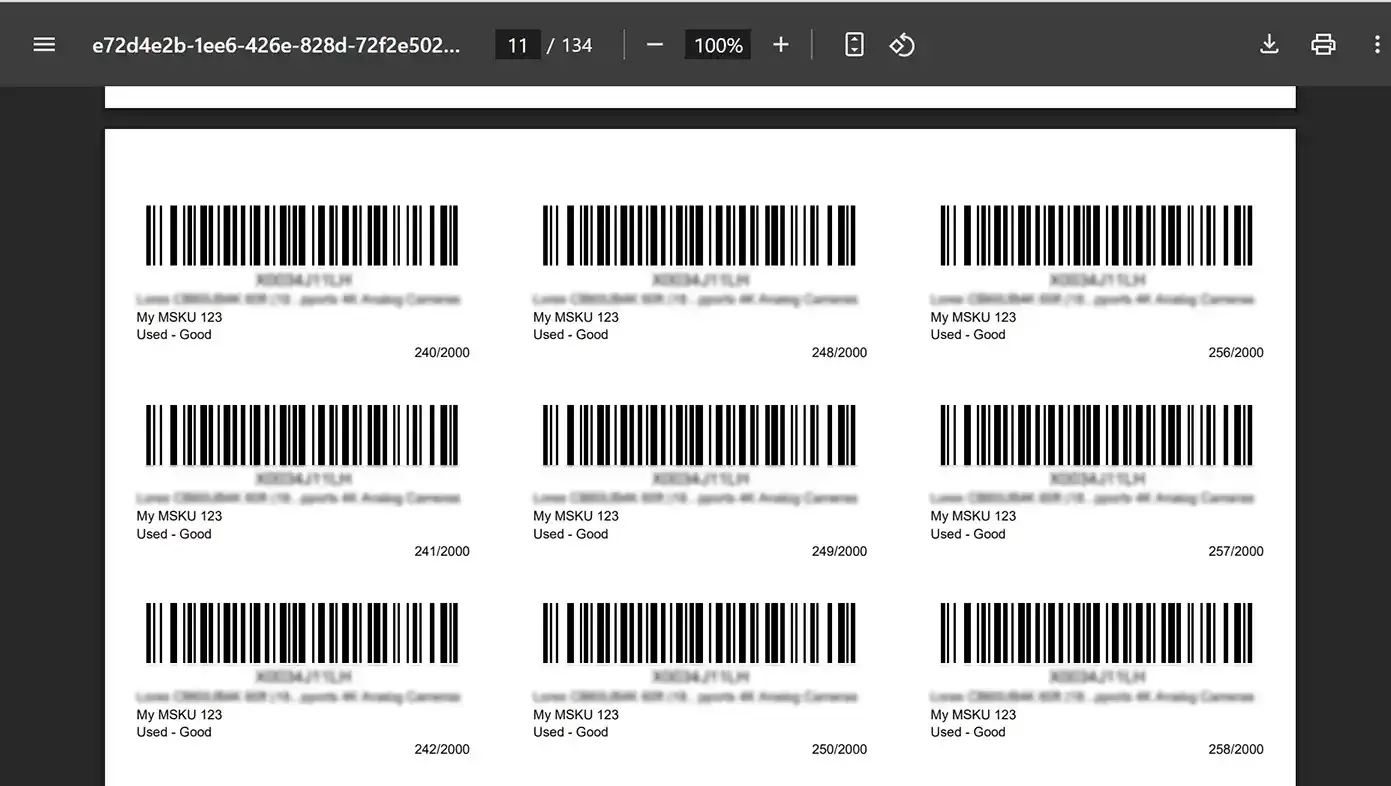
Task: Click the barcode of label 240/2000
Action: (x=302, y=235)
